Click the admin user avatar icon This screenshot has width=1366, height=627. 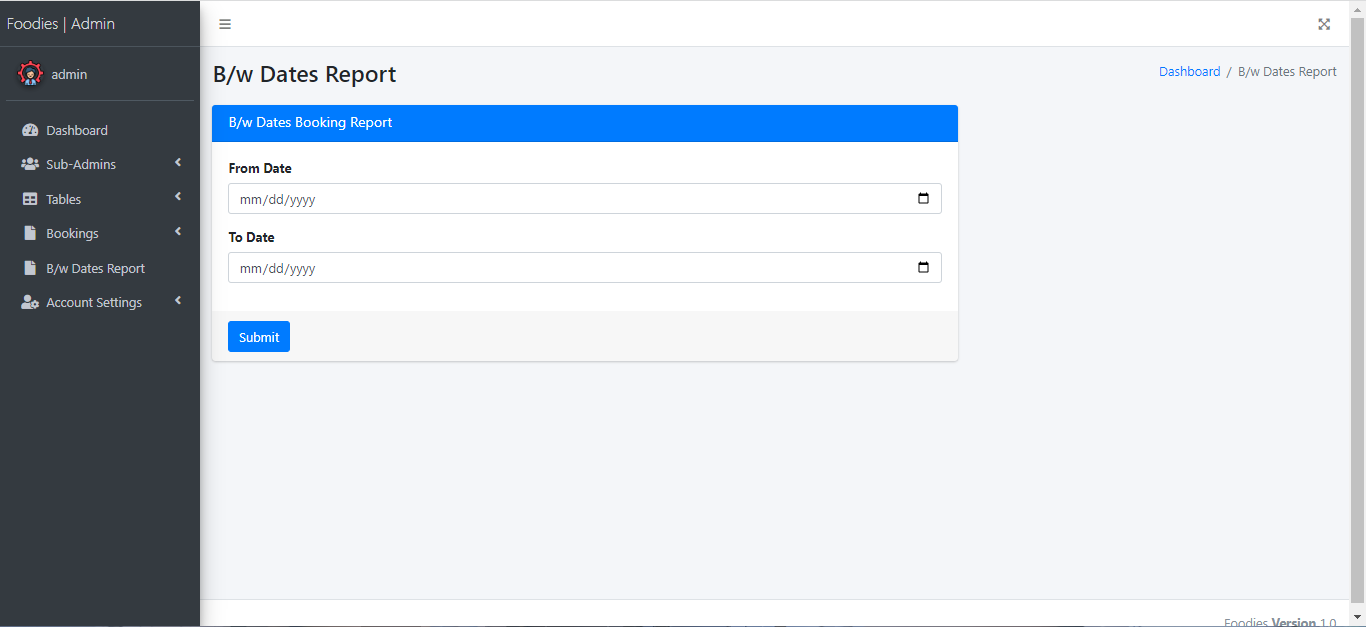click(x=31, y=74)
